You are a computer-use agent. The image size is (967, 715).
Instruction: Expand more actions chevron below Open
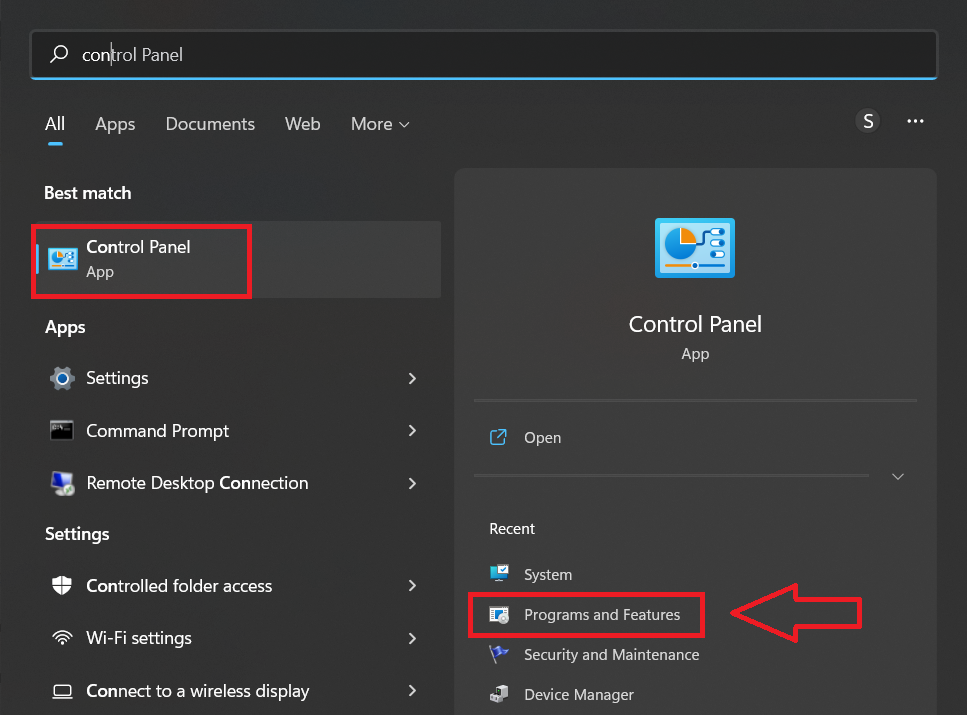tap(898, 476)
